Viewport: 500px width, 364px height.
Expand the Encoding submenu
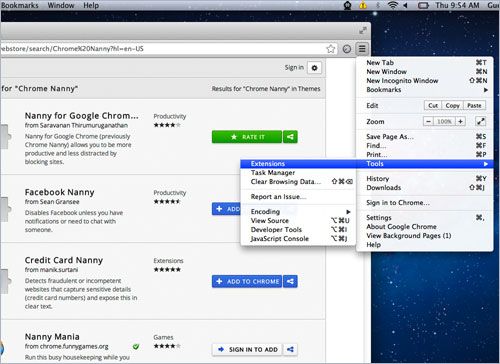click(298, 212)
